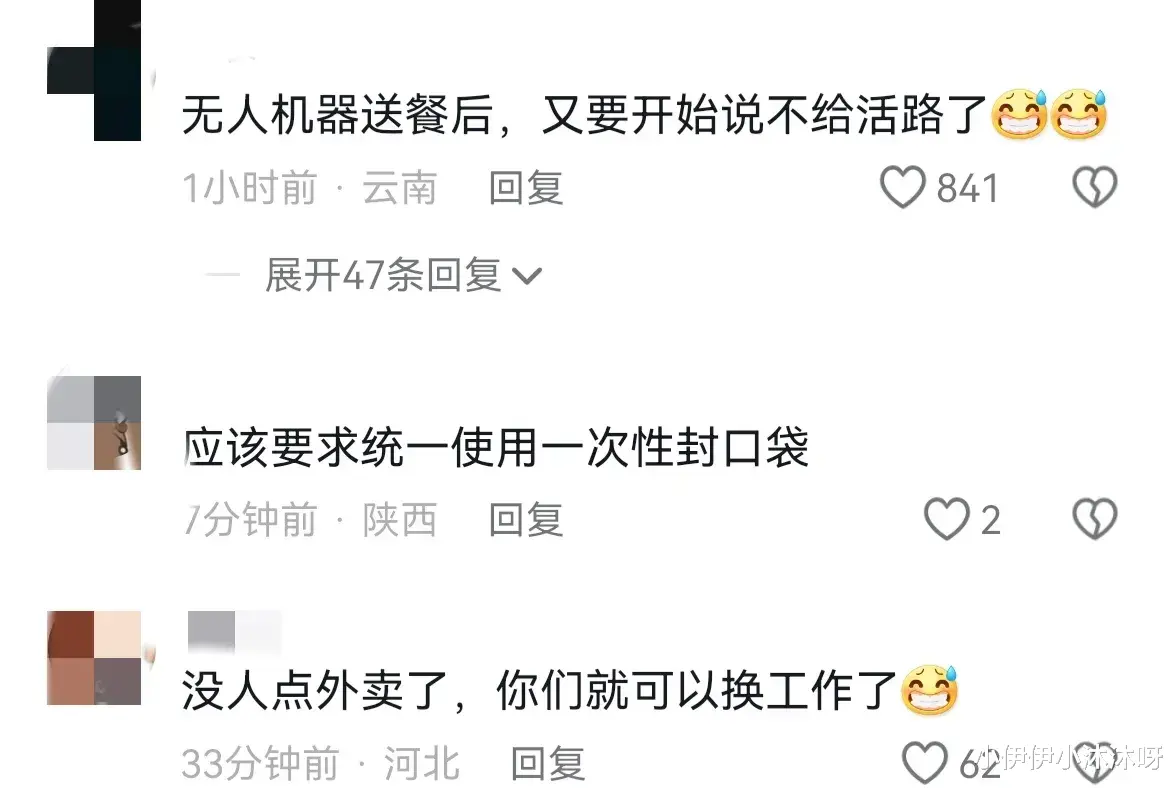Open the blurred username above 没人点外卖了
This screenshot has height=788, width=1176.
click(x=234, y=631)
